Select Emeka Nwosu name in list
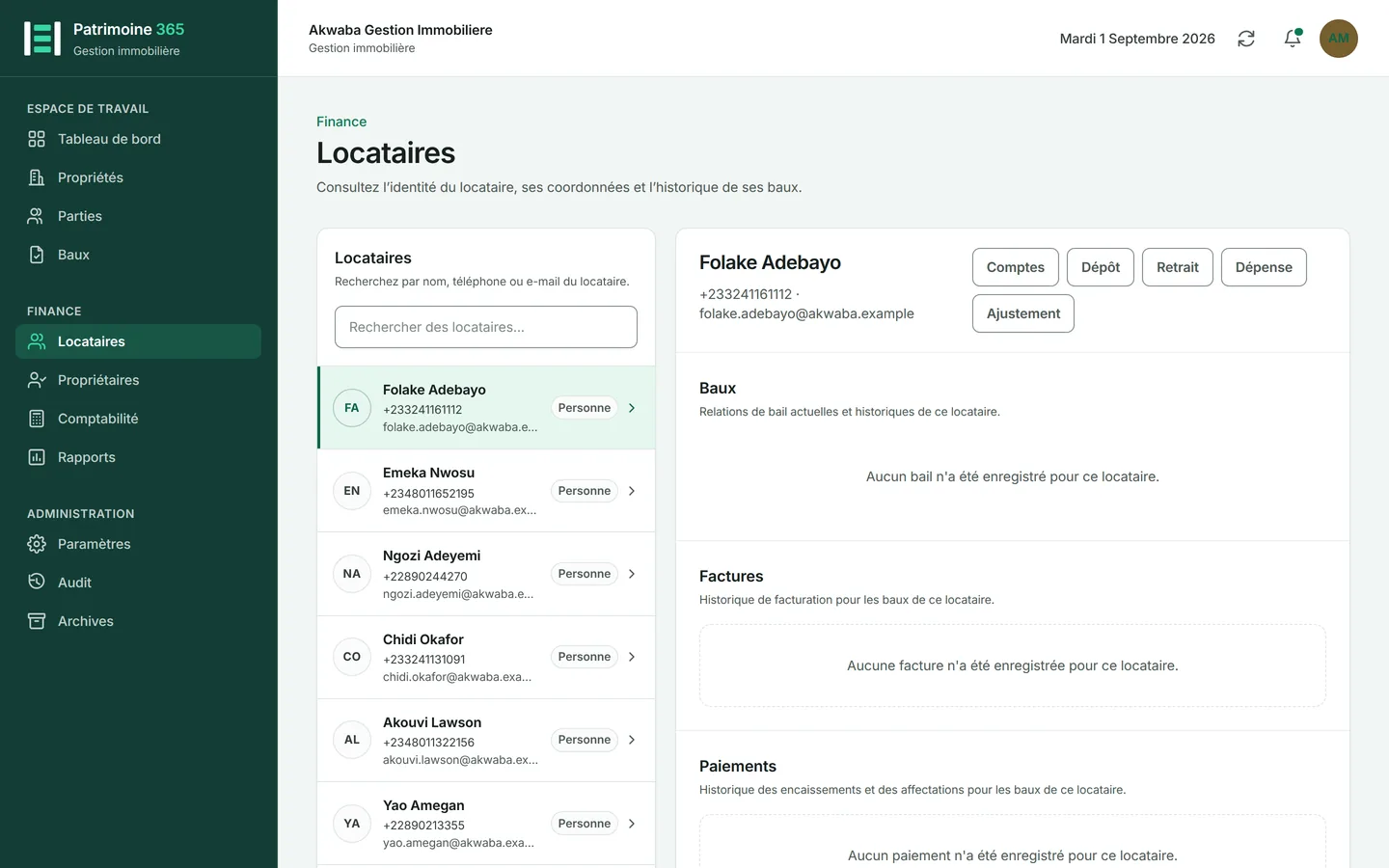The width and height of the screenshot is (1389, 868). coord(428,473)
